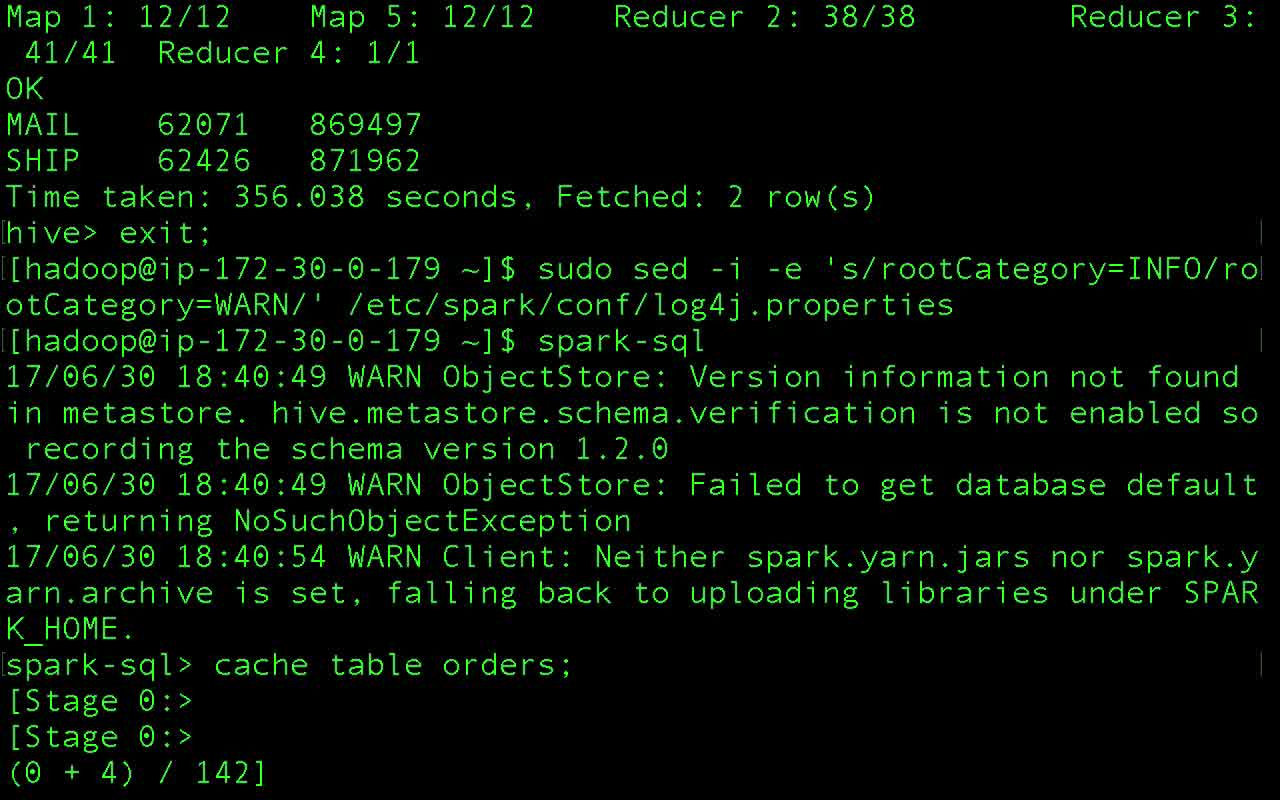The height and width of the screenshot is (800, 1280).
Task: Click the "hive.metastore.schema.verification" property name
Action: (594, 413)
